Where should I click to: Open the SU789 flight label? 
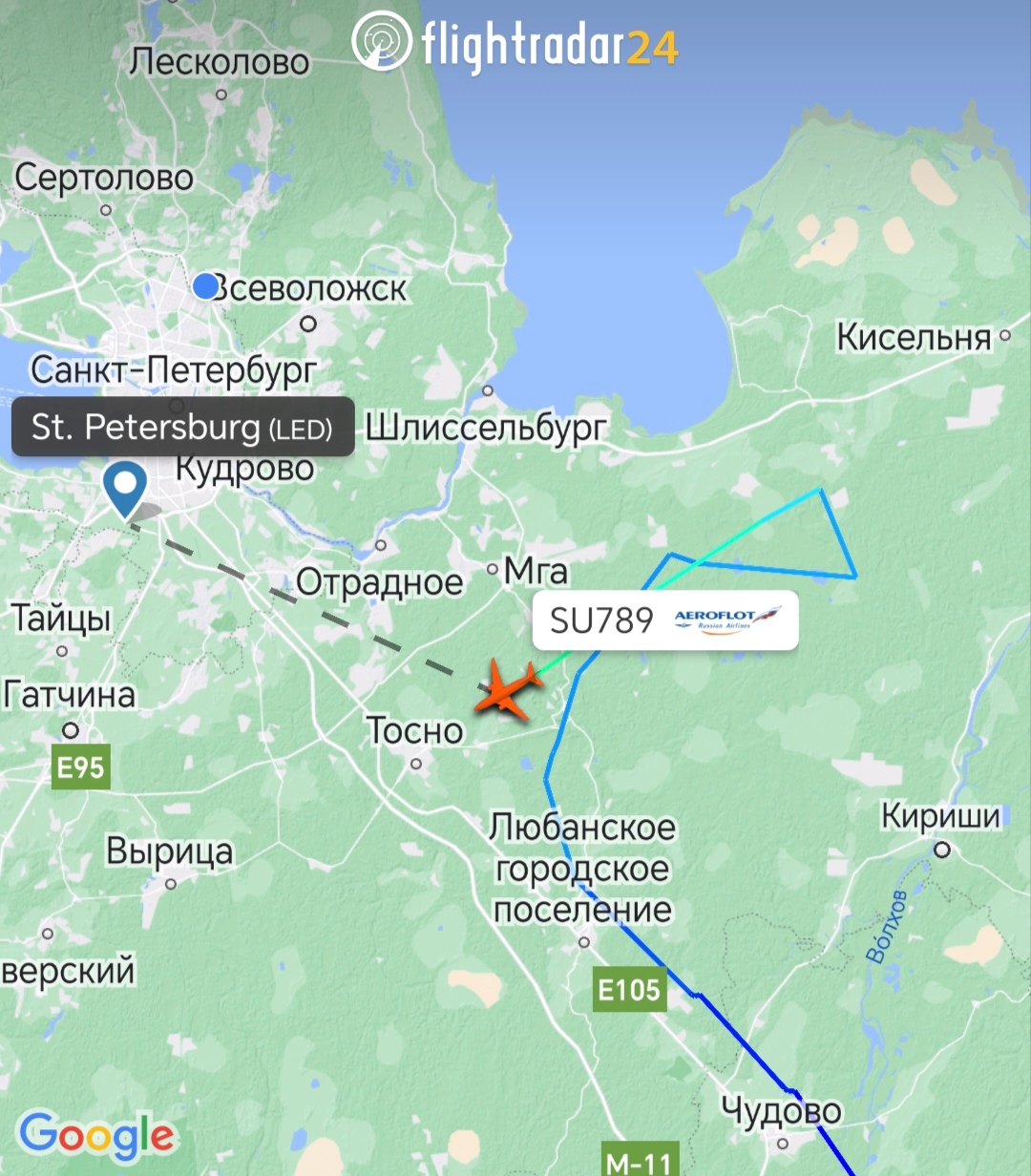pos(665,620)
